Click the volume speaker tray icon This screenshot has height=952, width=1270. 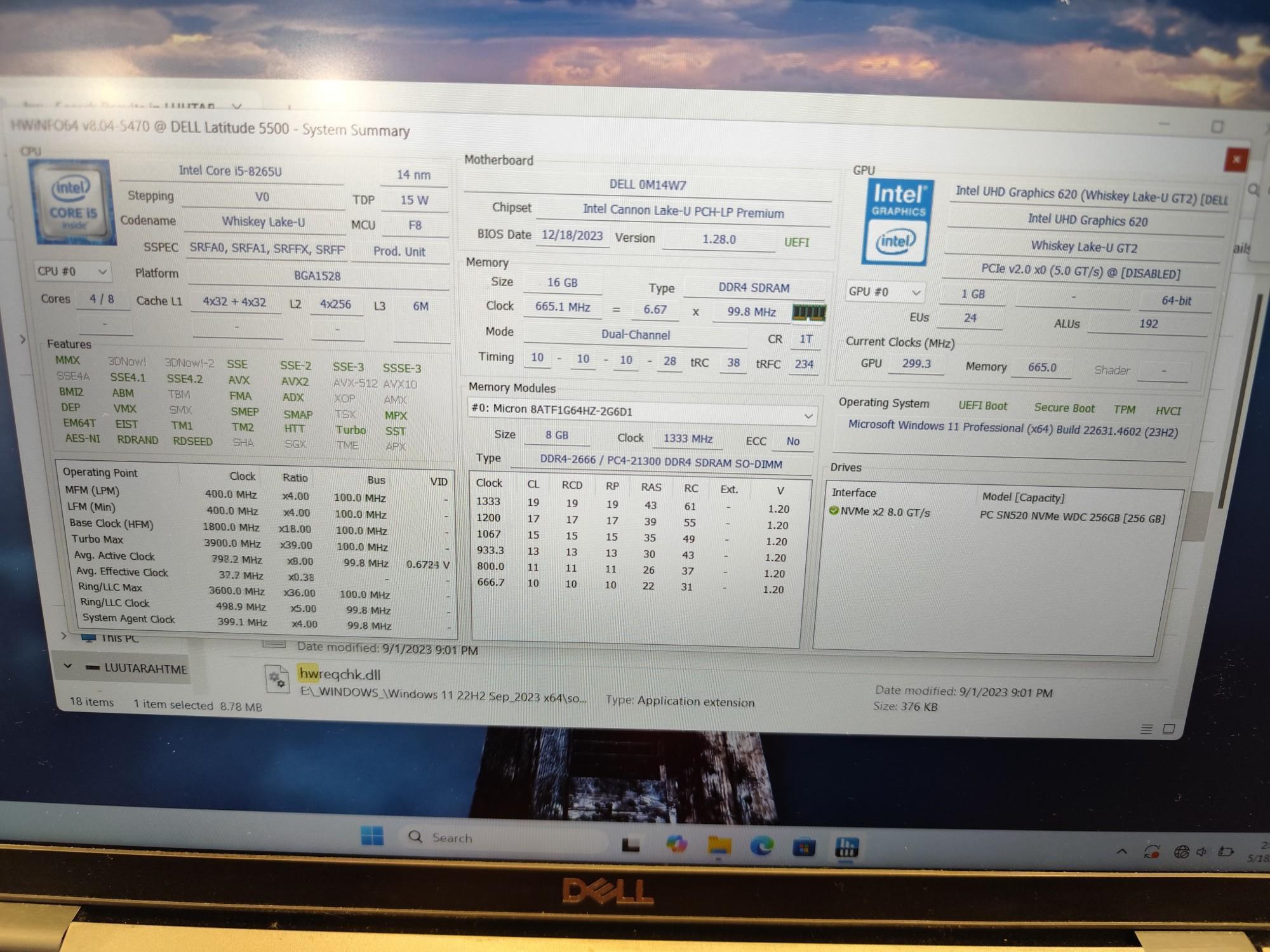tap(1202, 852)
